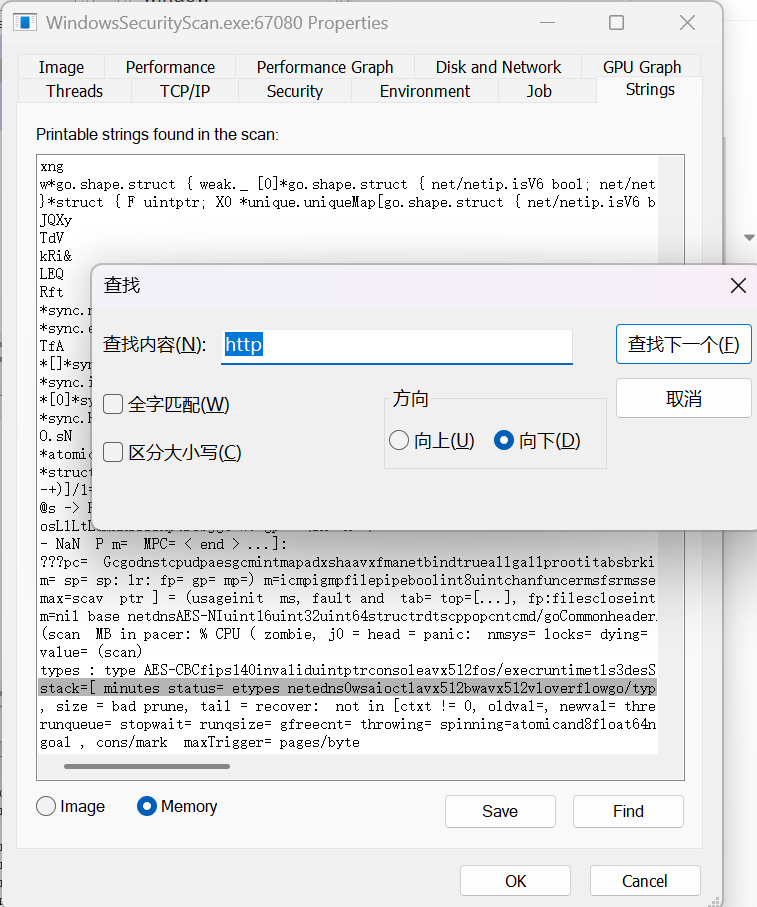Screen dimensions: 757x907
Task: Switch to the Threads tab
Action: (75, 91)
